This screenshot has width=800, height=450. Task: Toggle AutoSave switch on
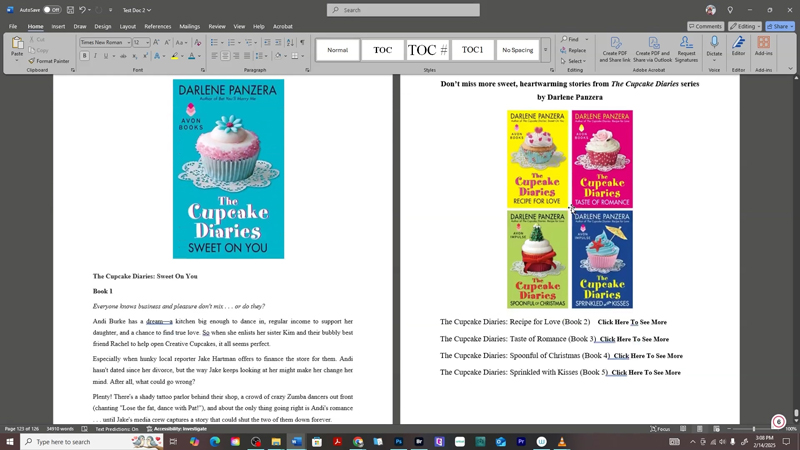52,10
